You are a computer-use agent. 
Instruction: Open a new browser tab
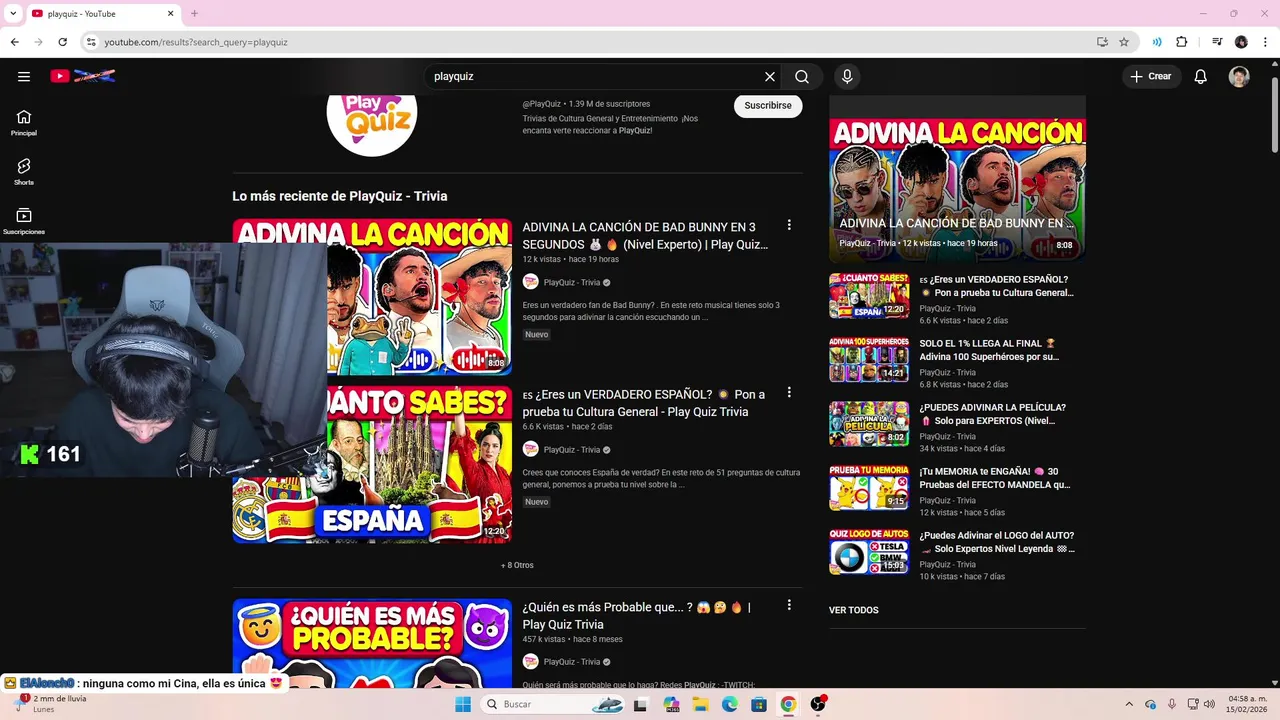(194, 14)
